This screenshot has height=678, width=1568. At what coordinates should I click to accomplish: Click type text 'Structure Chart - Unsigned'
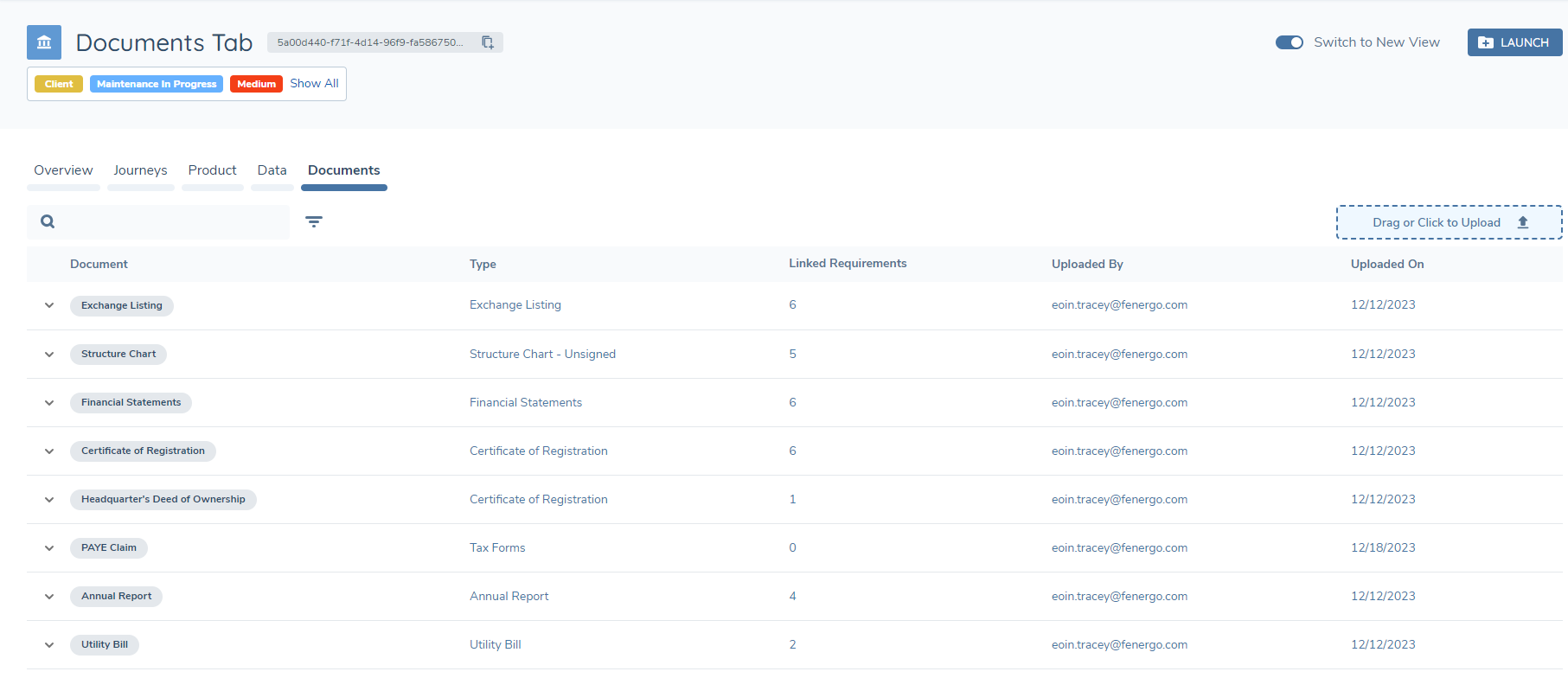click(x=542, y=354)
